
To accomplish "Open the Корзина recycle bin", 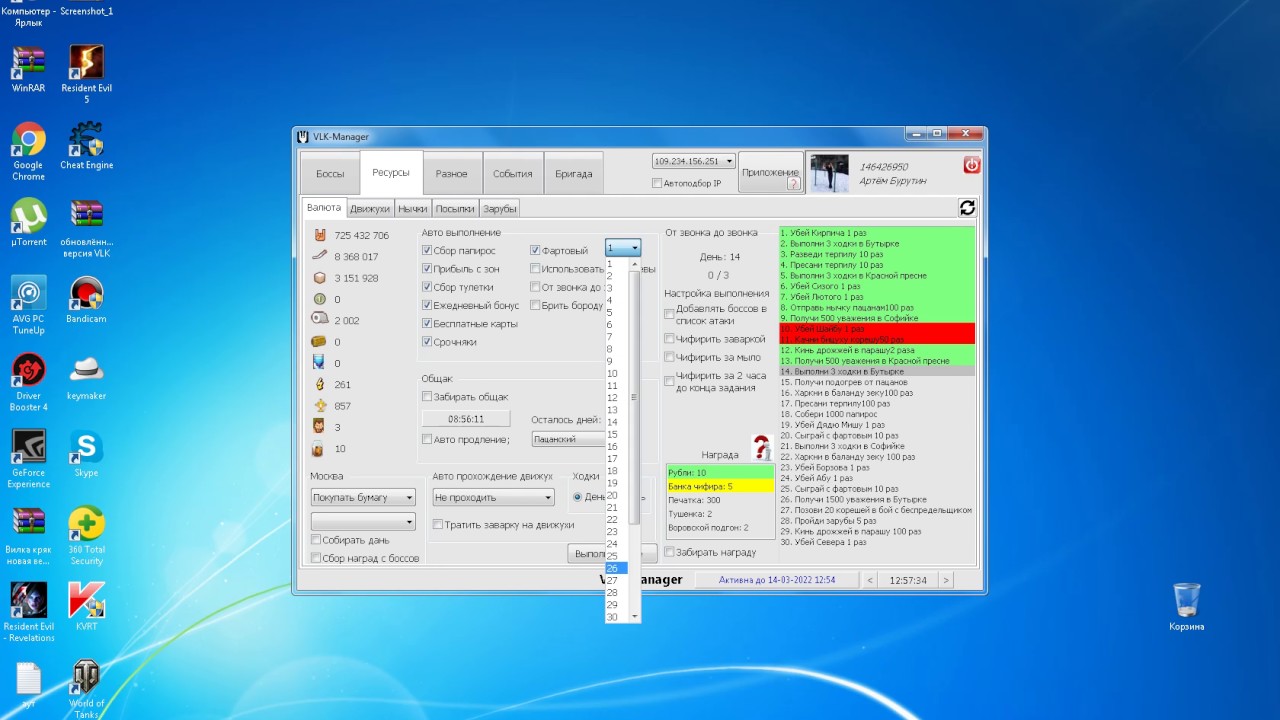I will [1186, 607].
